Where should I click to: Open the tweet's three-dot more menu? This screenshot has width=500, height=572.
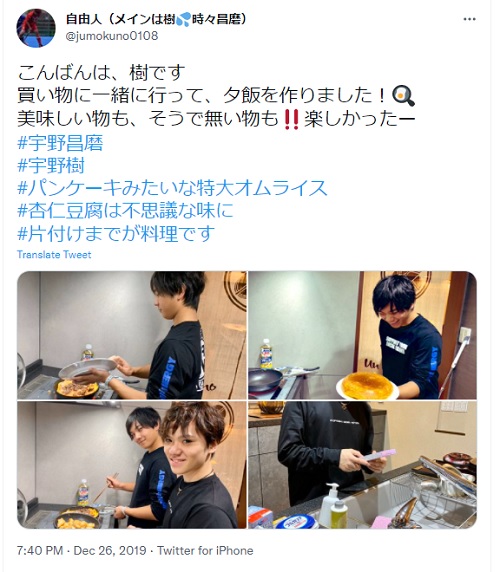click(469, 19)
